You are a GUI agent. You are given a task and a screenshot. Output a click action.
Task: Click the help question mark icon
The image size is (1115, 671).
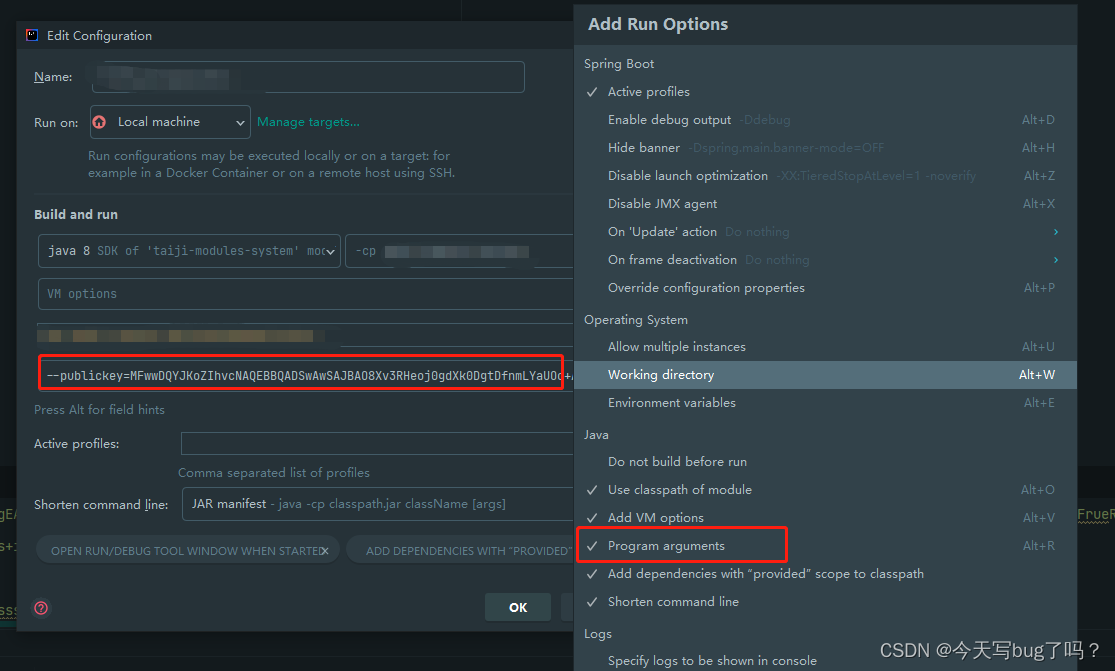[x=41, y=608]
